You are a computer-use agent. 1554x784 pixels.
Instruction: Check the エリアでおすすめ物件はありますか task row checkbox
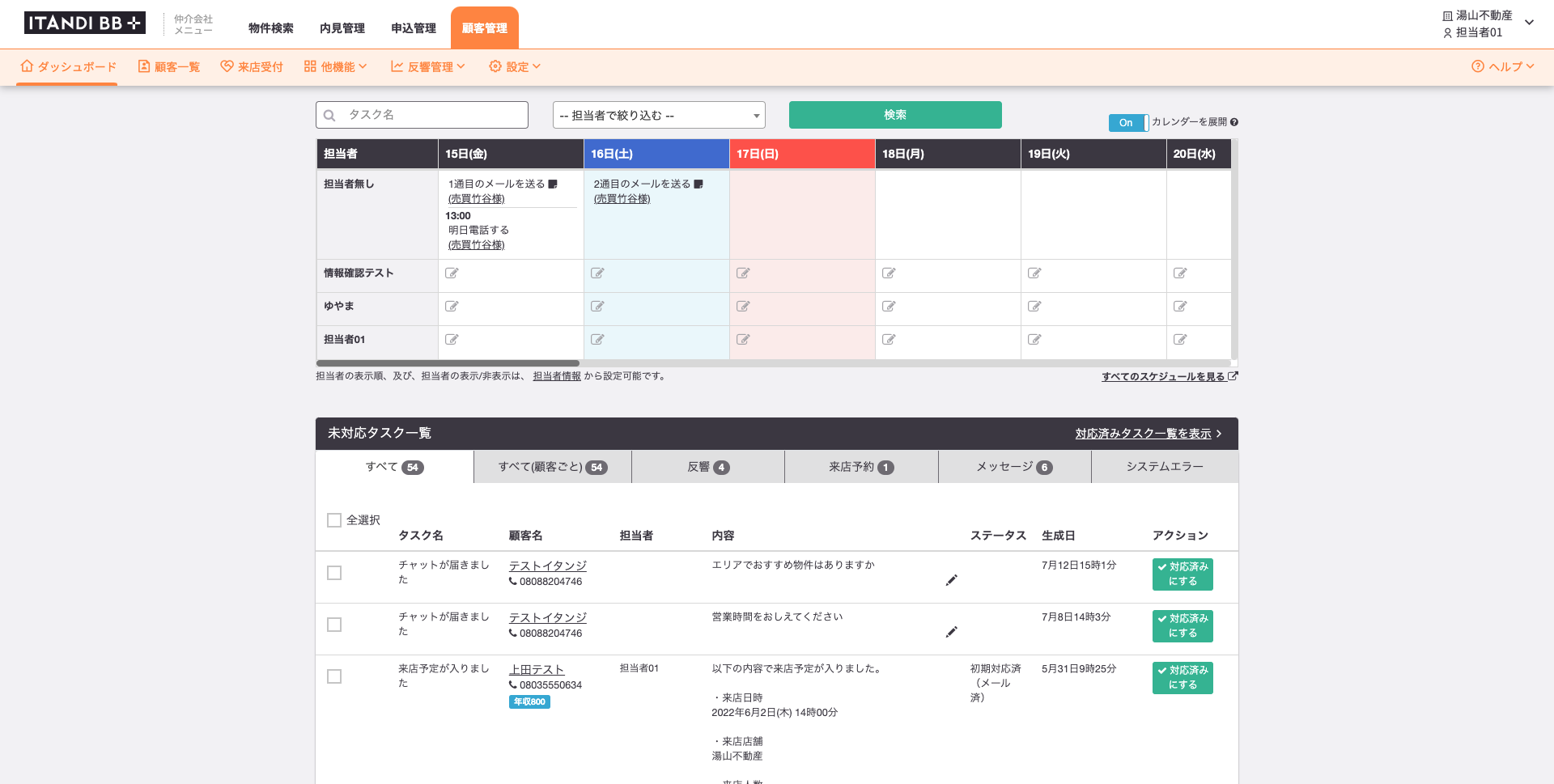pos(334,573)
